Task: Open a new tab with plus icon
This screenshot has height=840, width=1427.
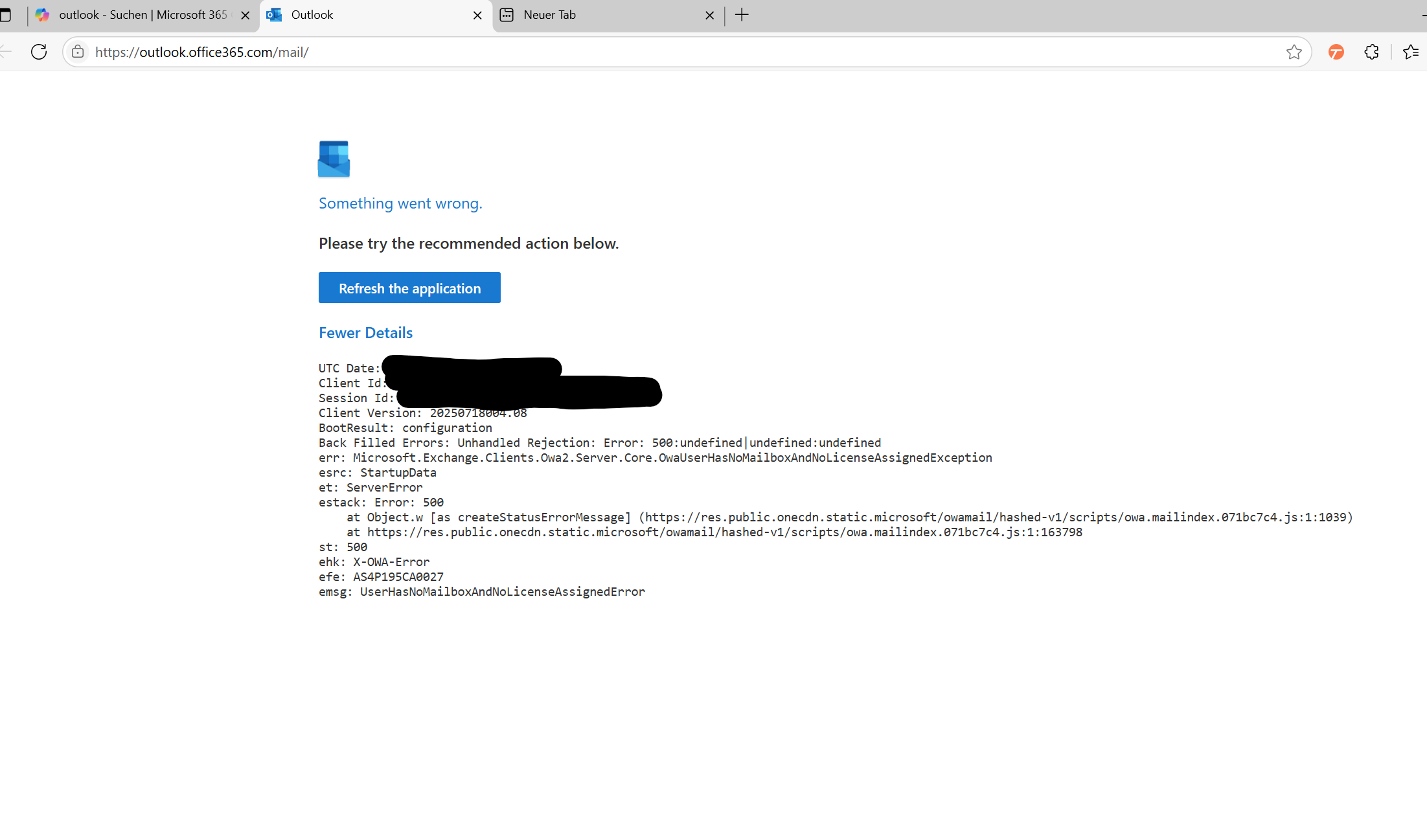Action: [x=742, y=15]
